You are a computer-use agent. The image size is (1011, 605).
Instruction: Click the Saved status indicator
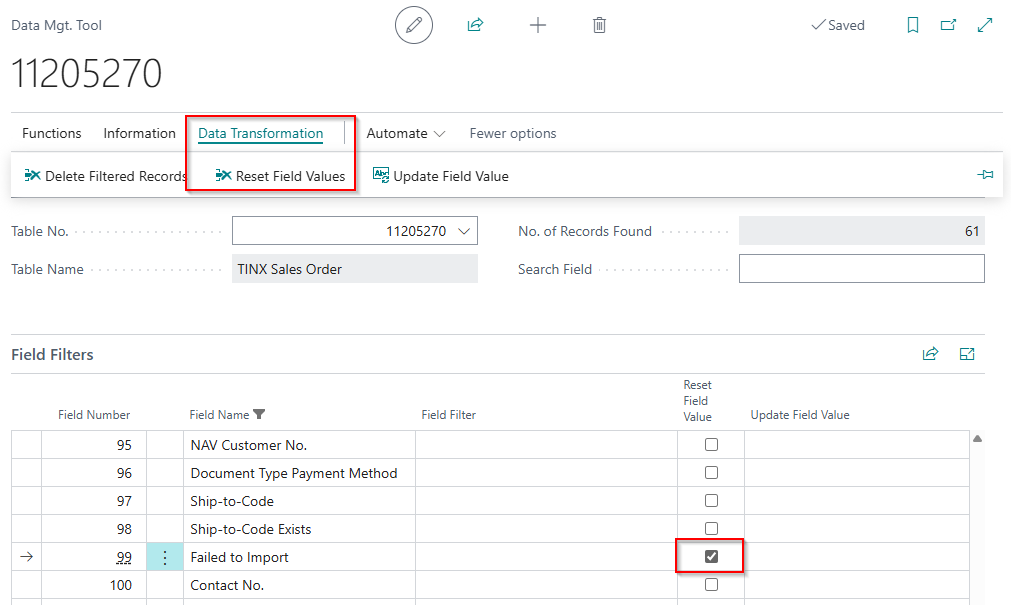(838, 25)
